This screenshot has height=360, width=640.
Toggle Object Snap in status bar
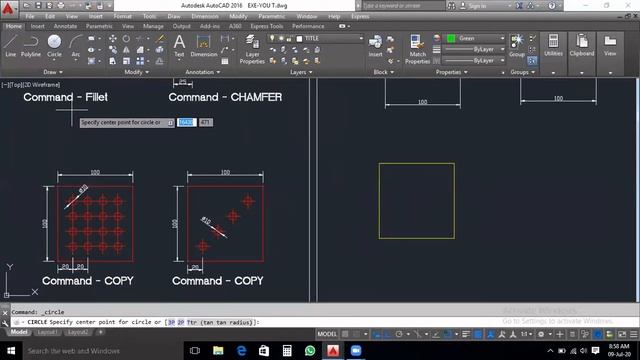(x=448, y=334)
